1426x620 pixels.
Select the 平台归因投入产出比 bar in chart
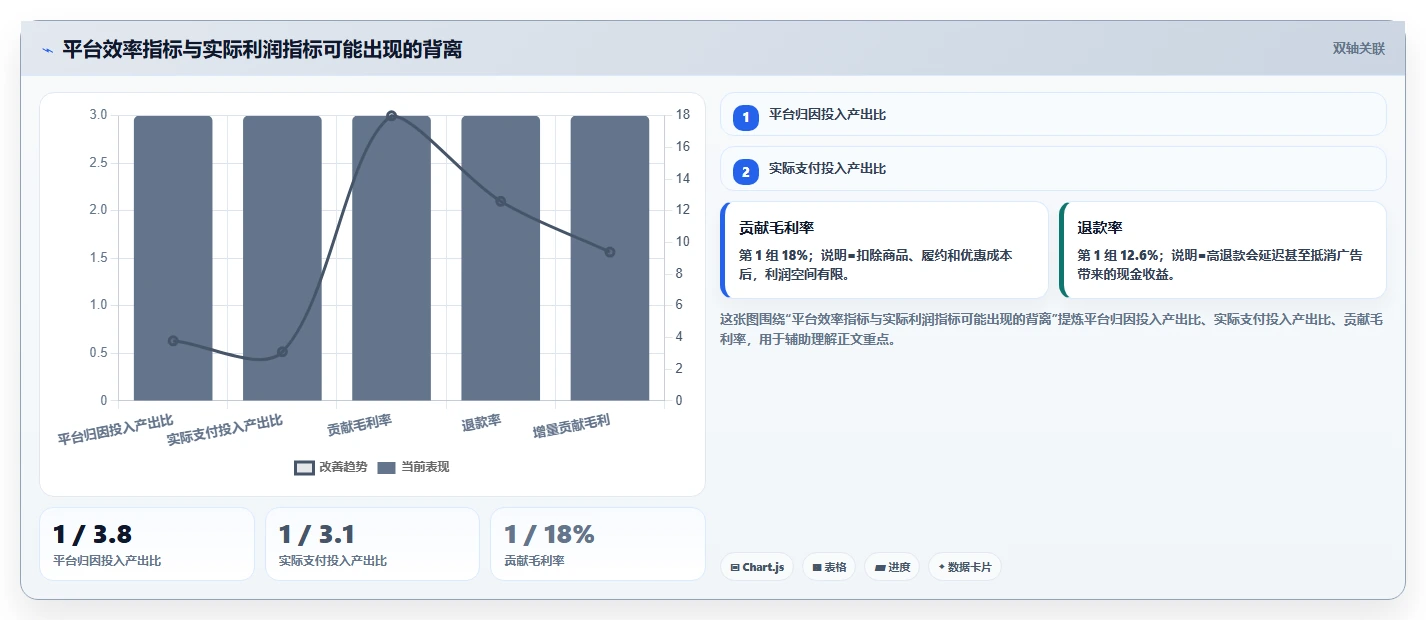tap(173, 258)
